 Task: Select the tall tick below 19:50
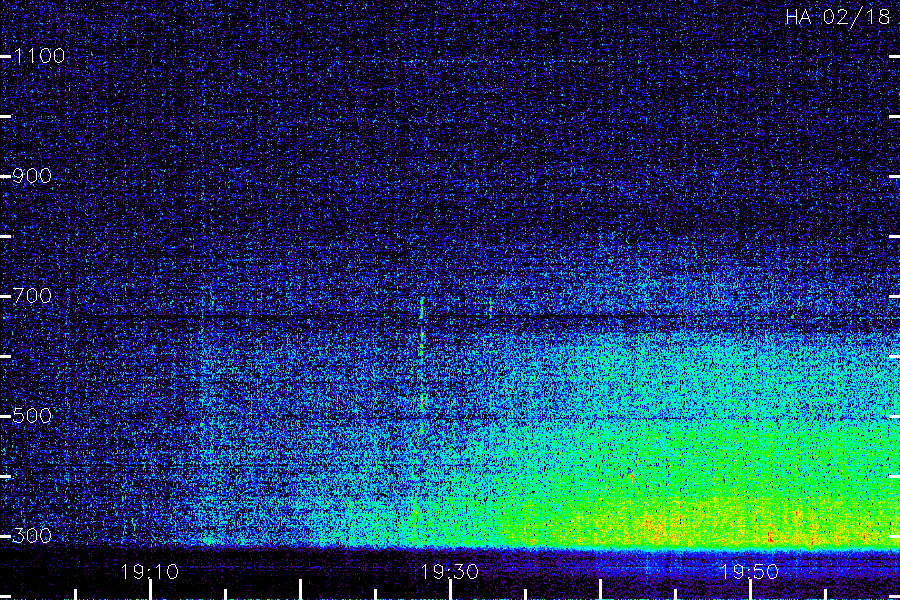(x=750, y=590)
